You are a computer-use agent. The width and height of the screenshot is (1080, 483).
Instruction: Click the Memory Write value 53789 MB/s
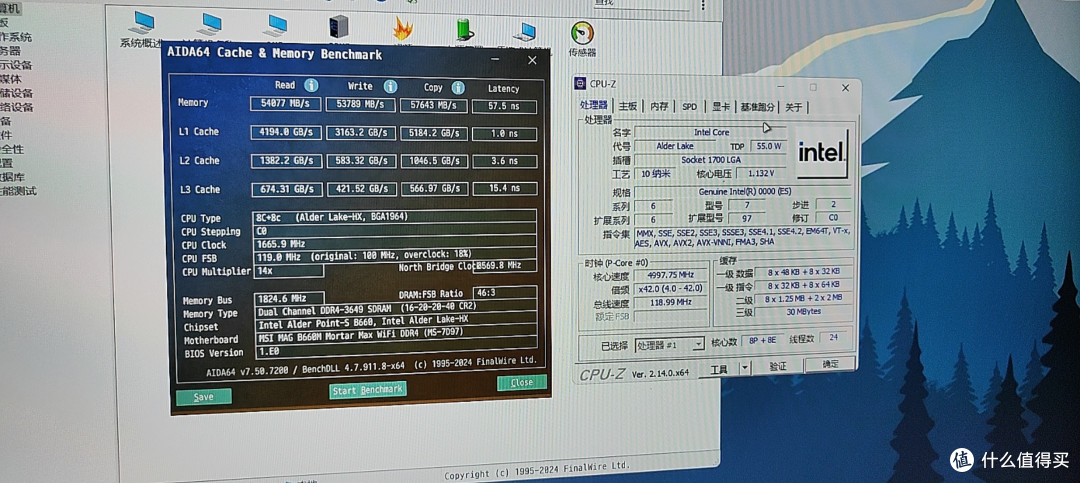pyautogui.click(x=360, y=105)
